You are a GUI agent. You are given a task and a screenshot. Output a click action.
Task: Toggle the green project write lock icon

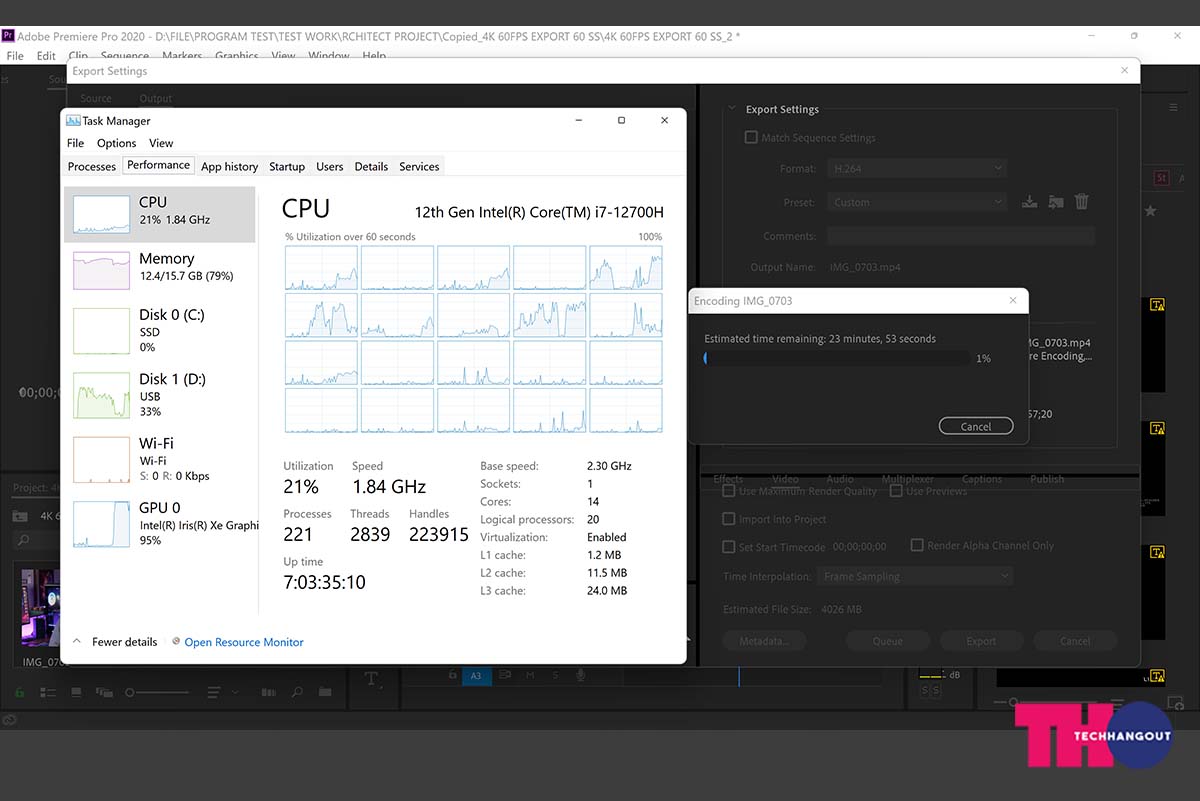[x=20, y=692]
